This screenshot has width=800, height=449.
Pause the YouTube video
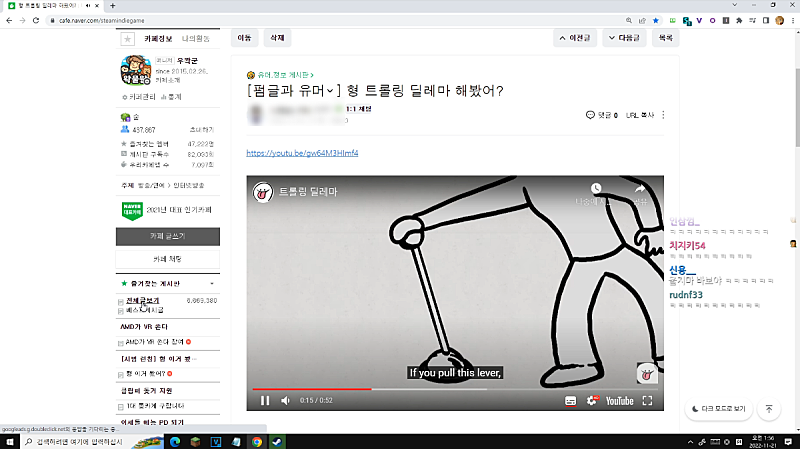(x=265, y=401)
